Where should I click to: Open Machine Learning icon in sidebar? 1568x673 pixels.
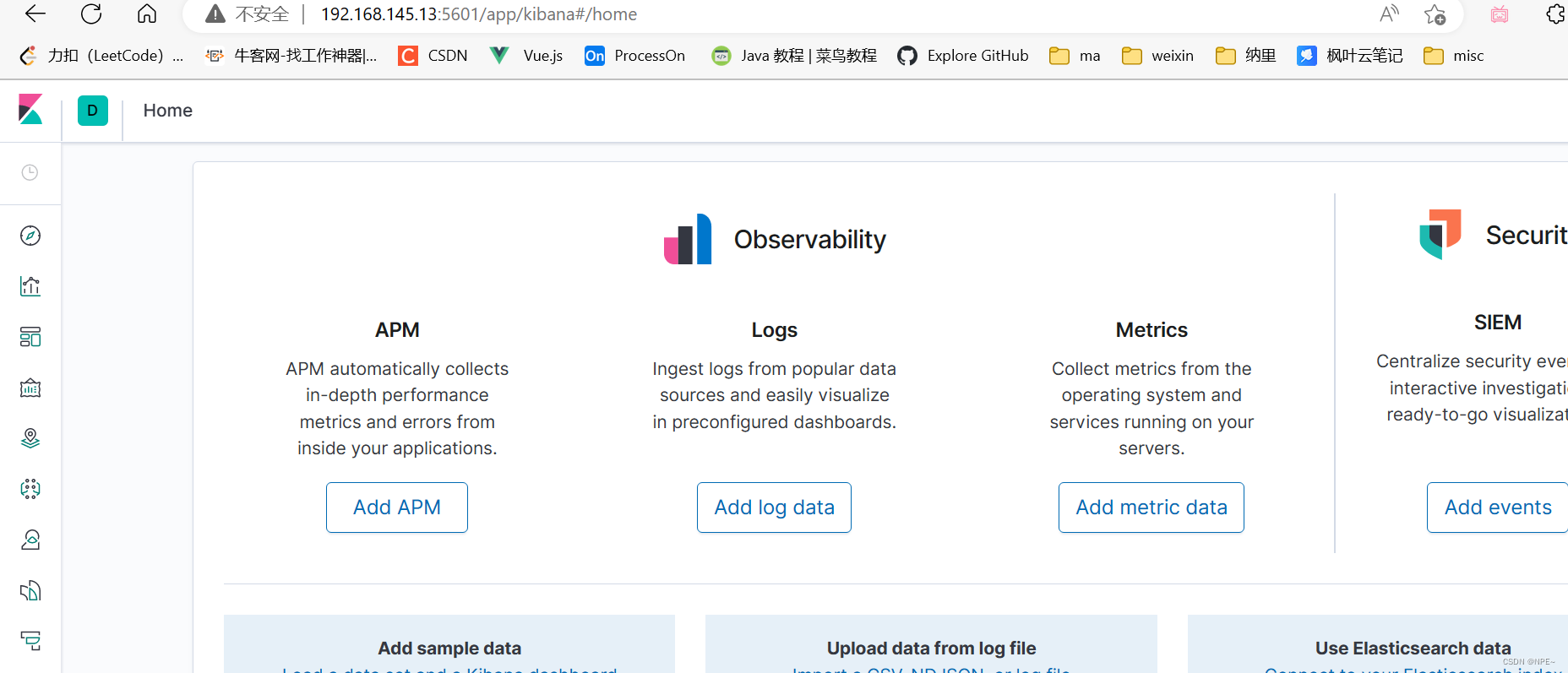pyautogui.click(x=30, y=489)
